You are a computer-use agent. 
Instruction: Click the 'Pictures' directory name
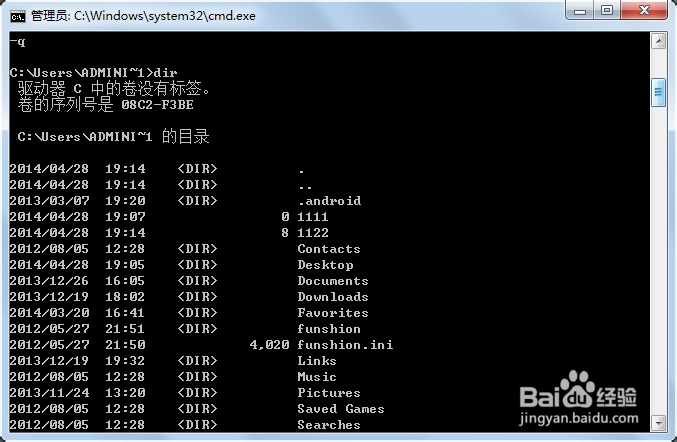[329, 392]
